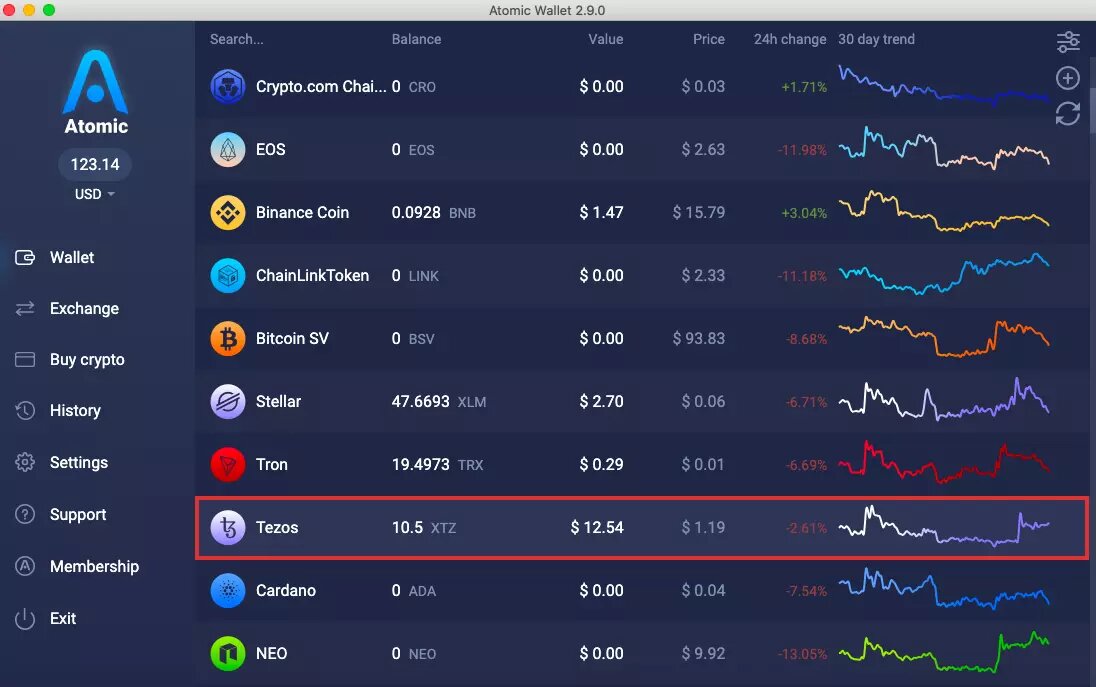Go to the Exchange page
1096x687 pixels.
click(84, 308)
